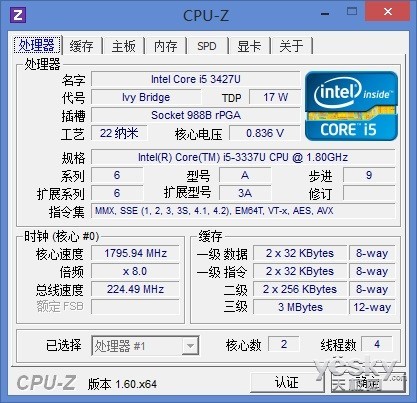The image size is (417, 403).
Task: Select the 内存 tab
Action: point(166,46)
